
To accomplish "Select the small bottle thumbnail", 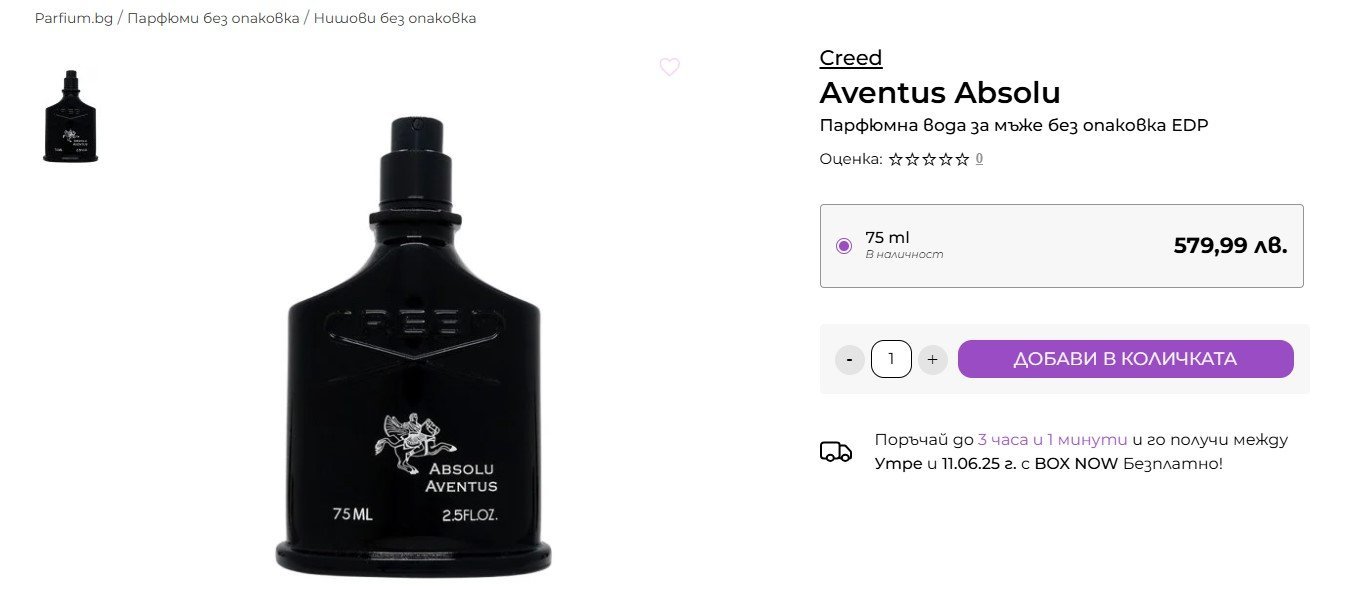I will (x=71, y=116).
